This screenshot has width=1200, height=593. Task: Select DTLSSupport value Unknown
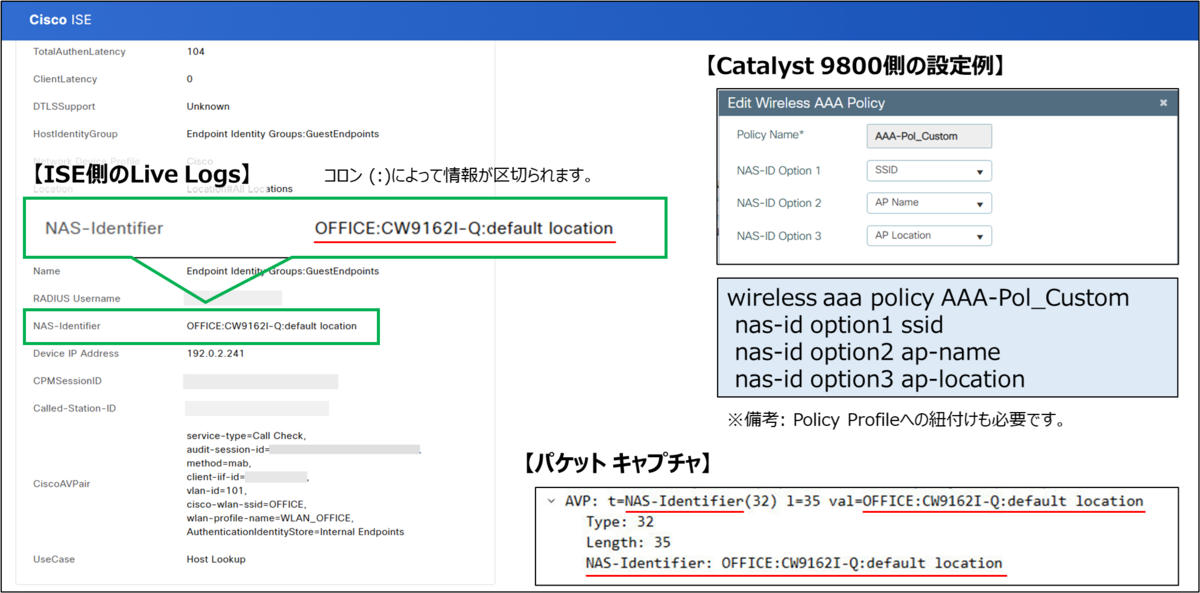[208, 106]
